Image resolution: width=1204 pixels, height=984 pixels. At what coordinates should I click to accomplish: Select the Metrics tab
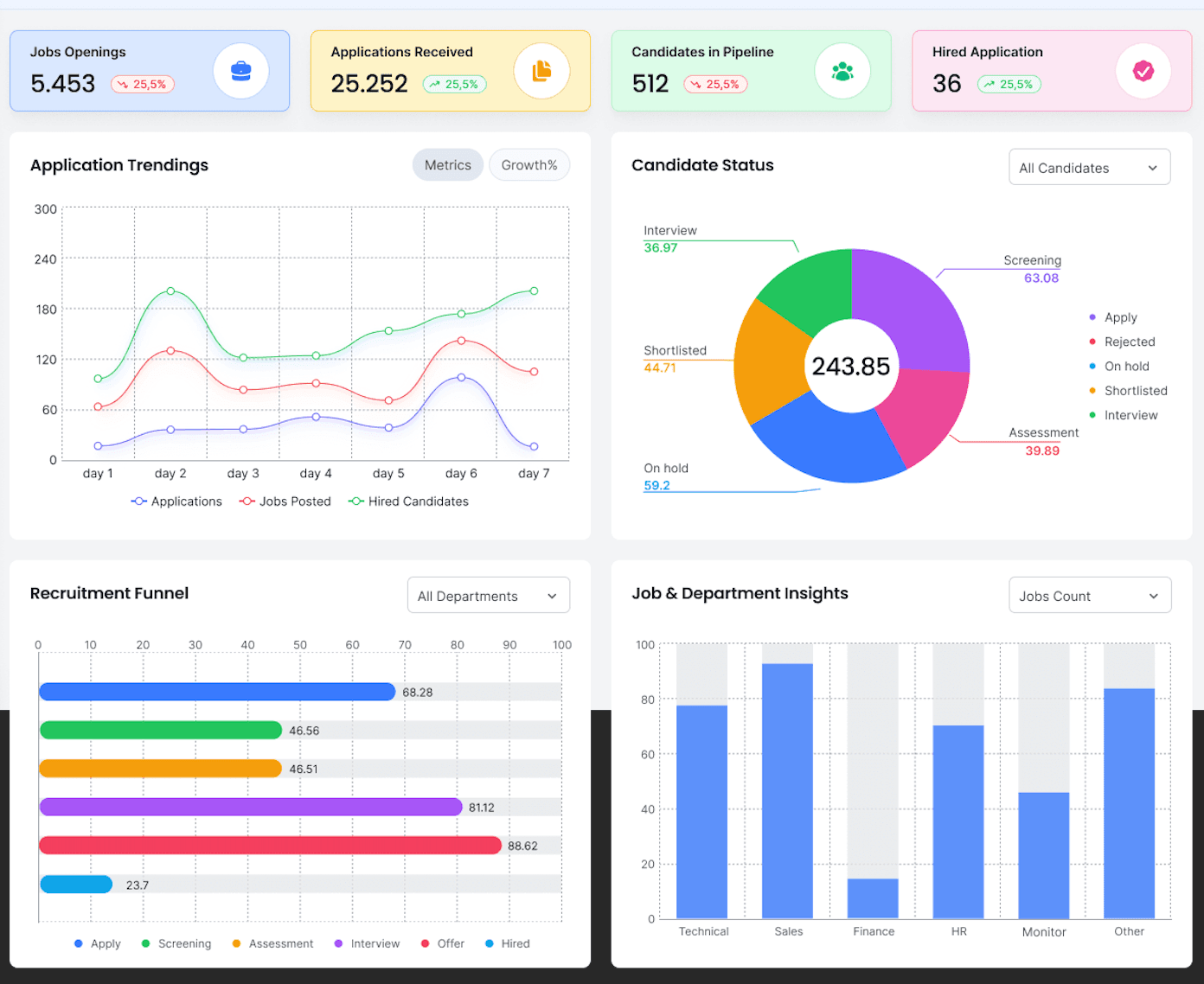pyautogui.click(x=447, y=164)
